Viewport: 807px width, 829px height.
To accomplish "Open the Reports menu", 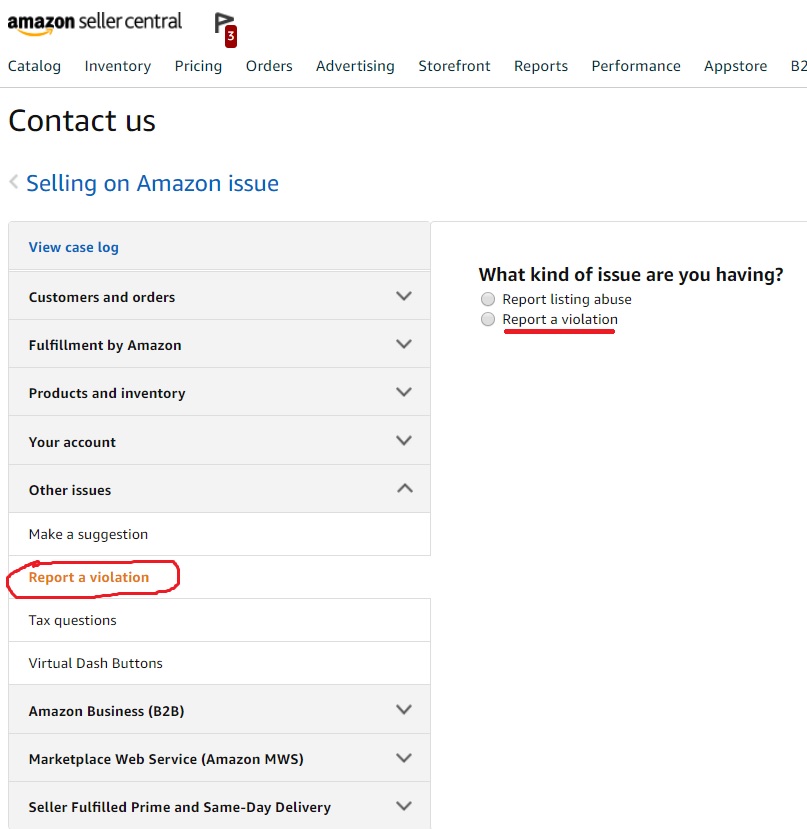I will click(540, 66).
